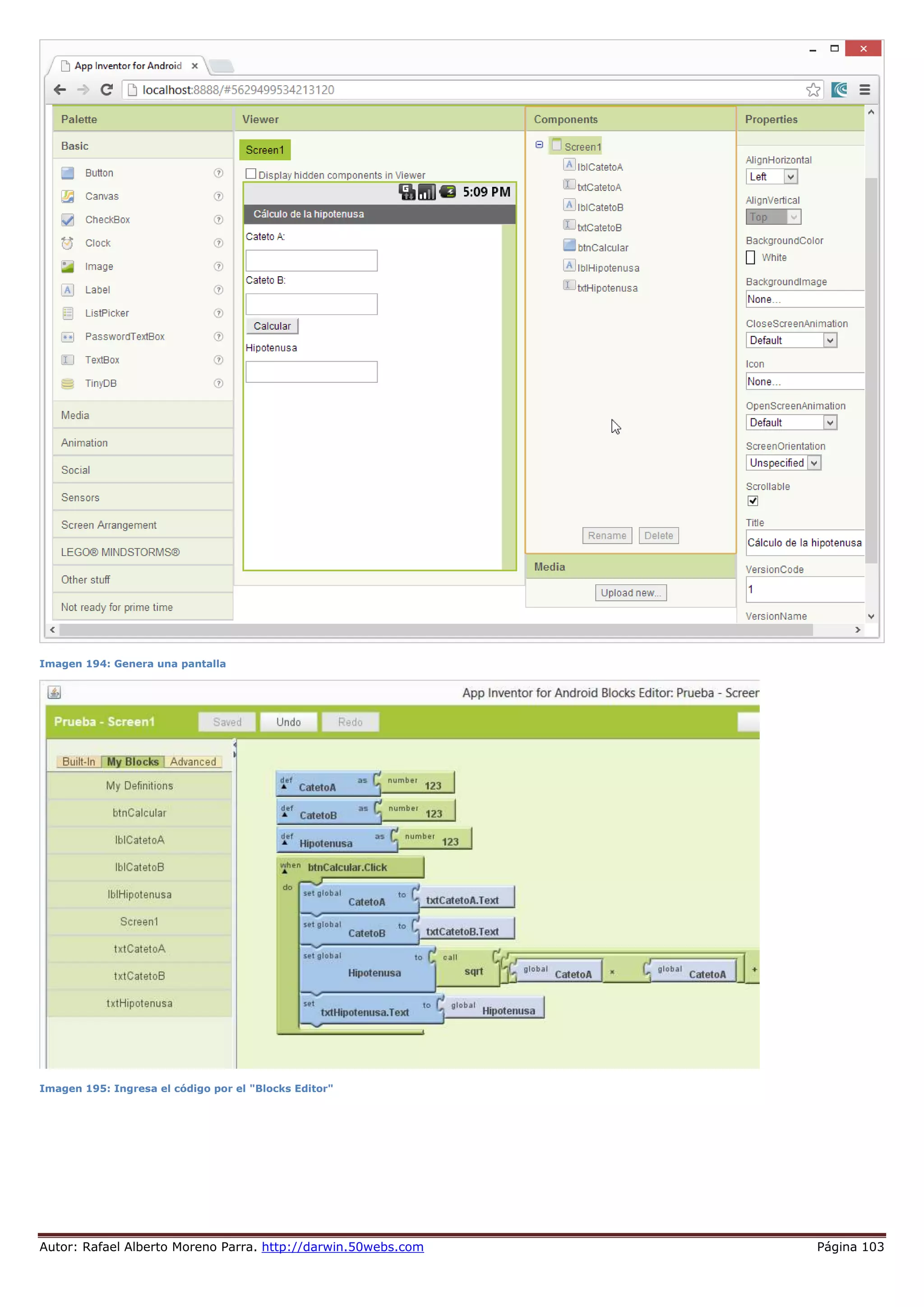924x1307 pixels.
Task: Toggle Display hidden components in Viewer
Action: (251, 174)
